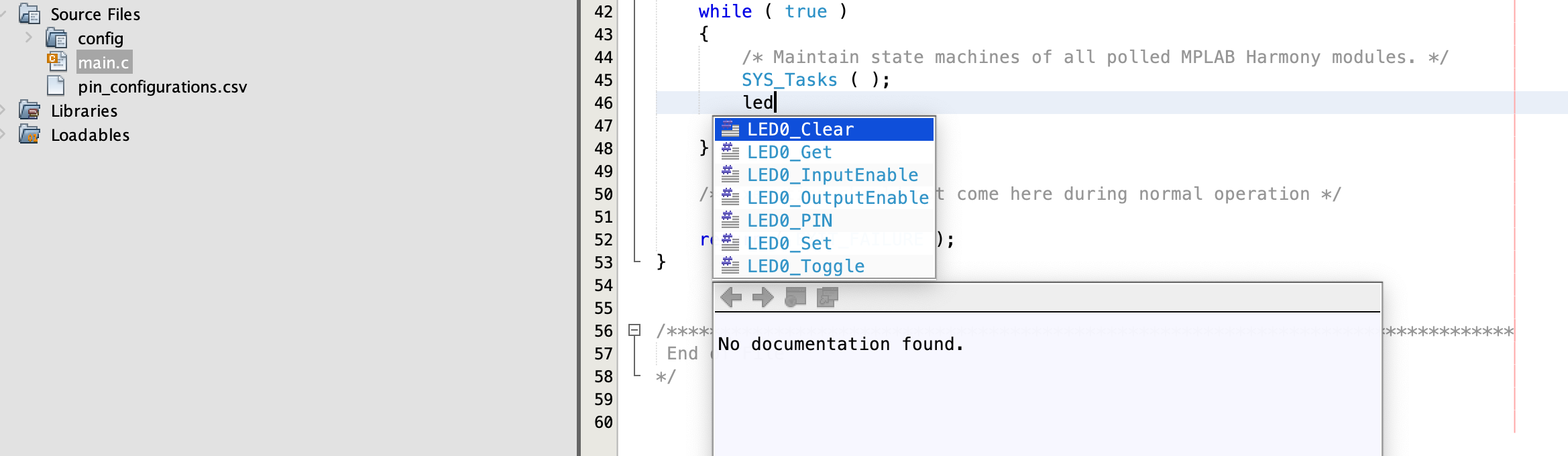Open main.c in the project tree

click(x=103, y=62)
